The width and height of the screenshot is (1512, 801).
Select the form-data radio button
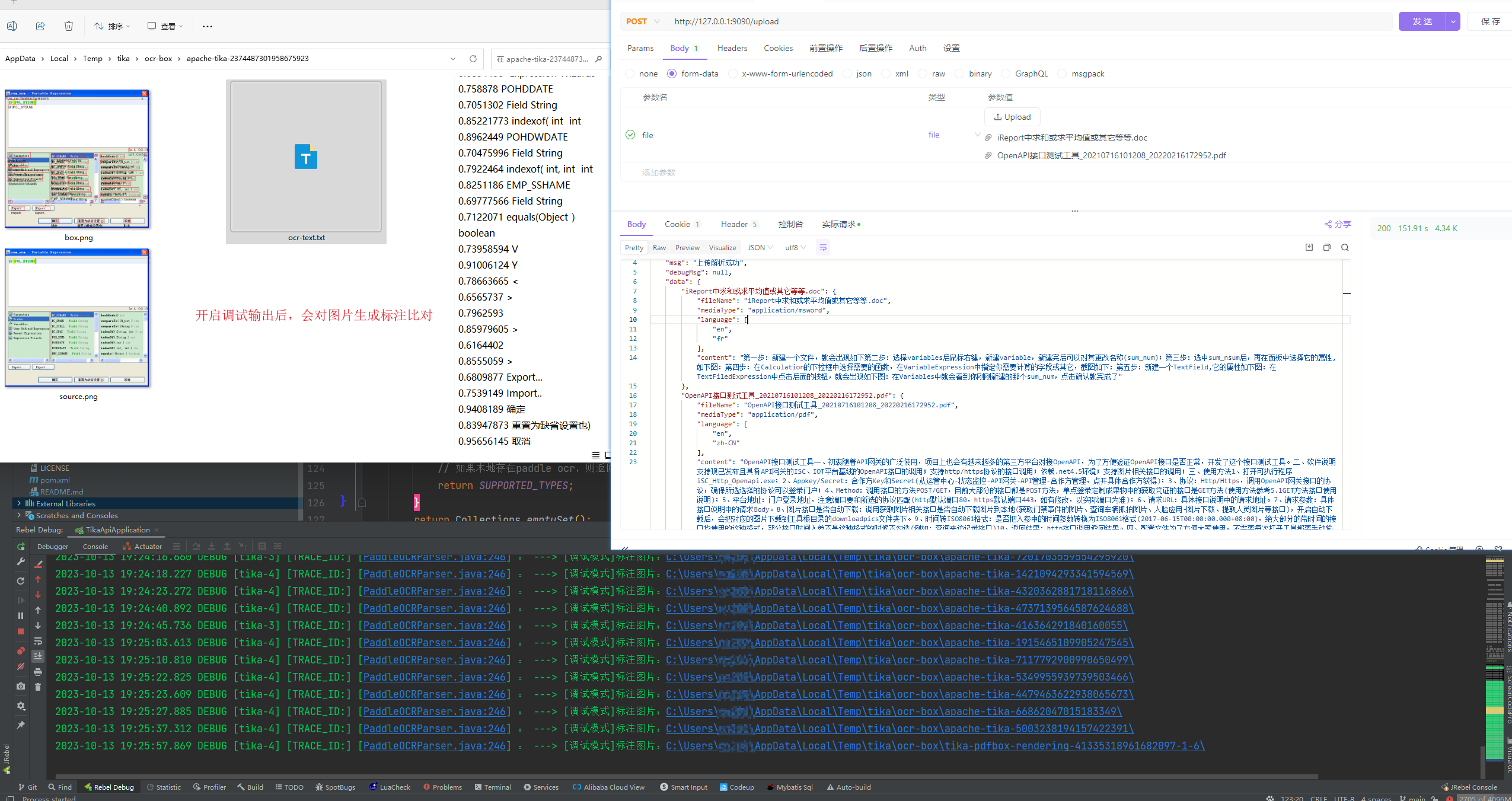tap(672, 74)
